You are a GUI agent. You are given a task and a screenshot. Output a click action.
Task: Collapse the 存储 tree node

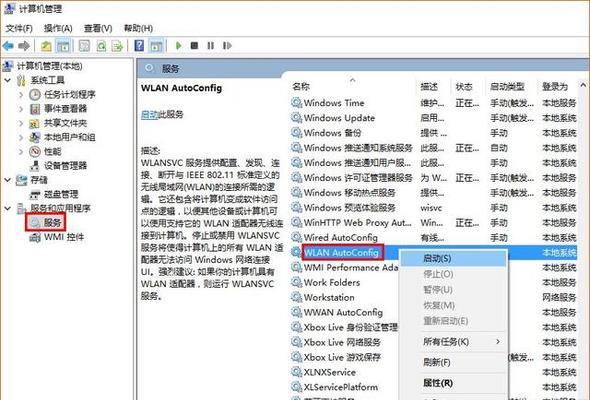pos(7,180)
